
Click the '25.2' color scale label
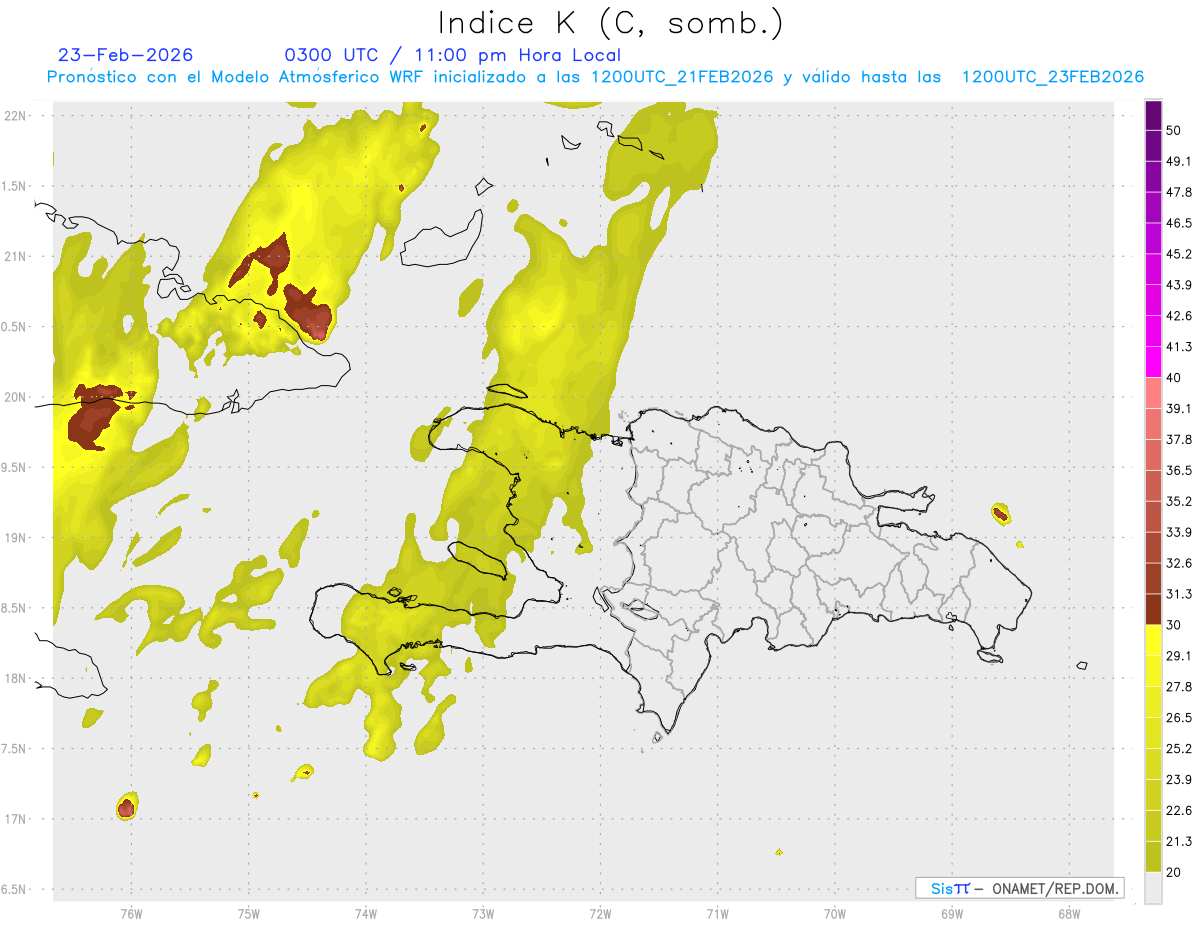(x=1179, y=749)
